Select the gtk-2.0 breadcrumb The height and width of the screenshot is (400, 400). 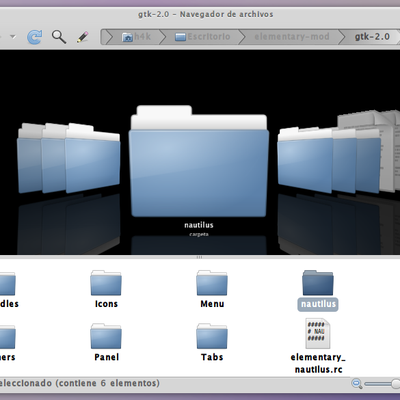coord(372,37)
